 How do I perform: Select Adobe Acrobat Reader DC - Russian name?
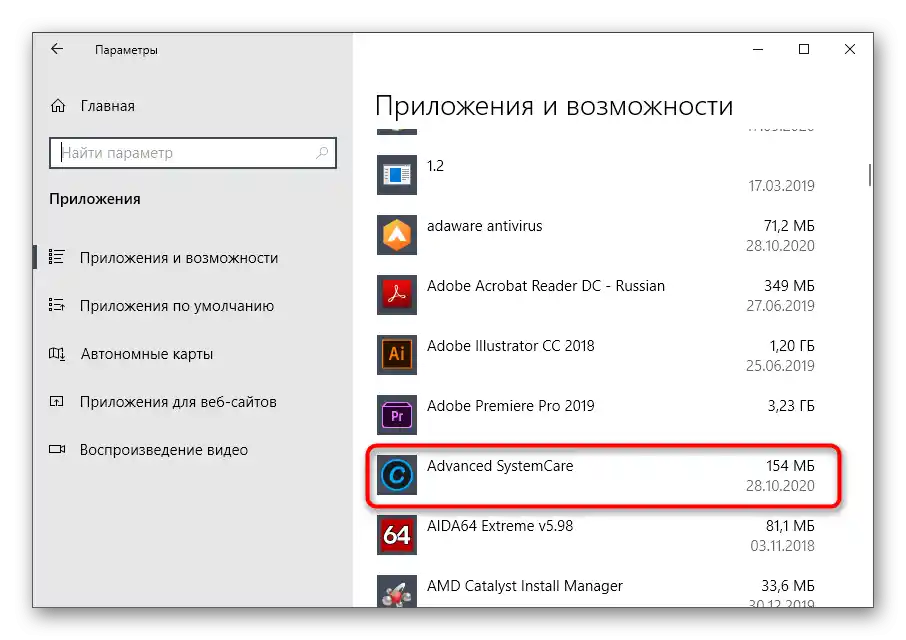coord(546,286)
